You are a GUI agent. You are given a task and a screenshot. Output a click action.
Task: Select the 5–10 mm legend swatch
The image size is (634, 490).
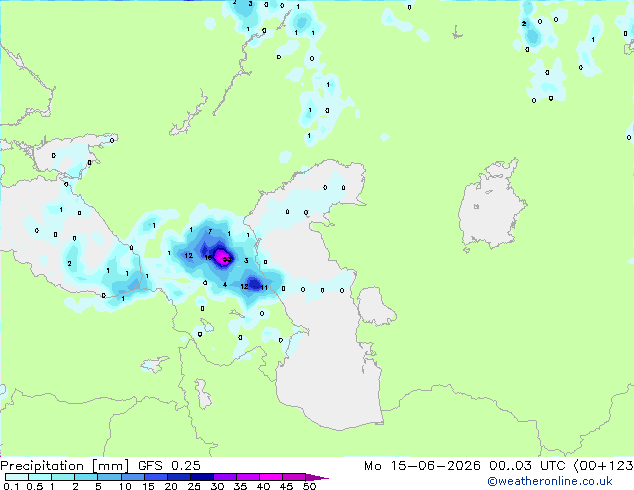point(110,477)
